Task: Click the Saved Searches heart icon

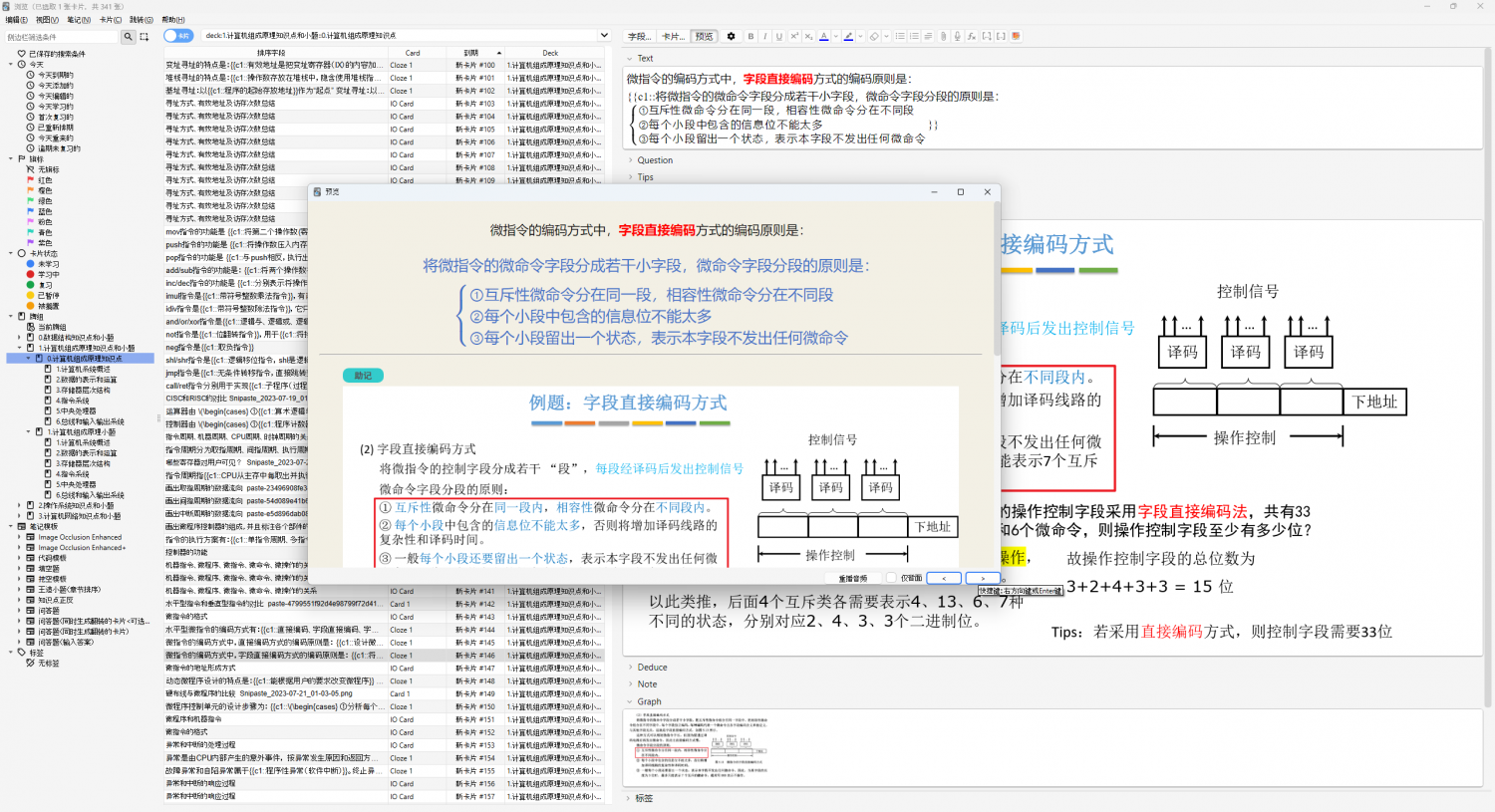Action: [22, 54]
